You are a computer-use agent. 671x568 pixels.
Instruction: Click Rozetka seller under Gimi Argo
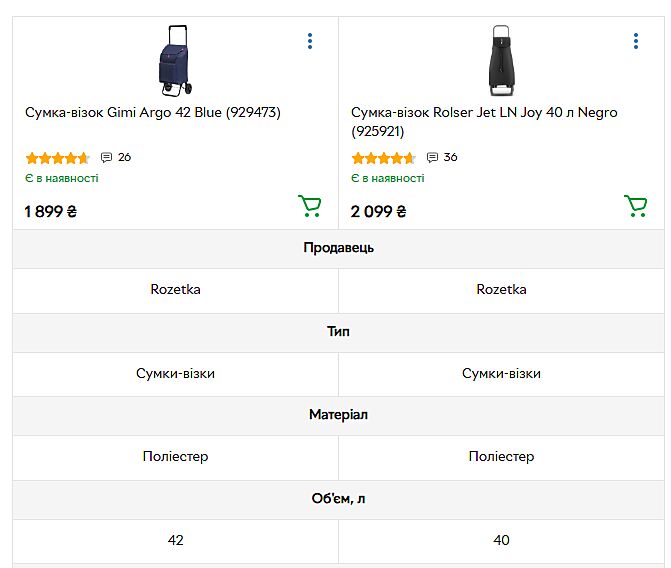tap(176, 290)
